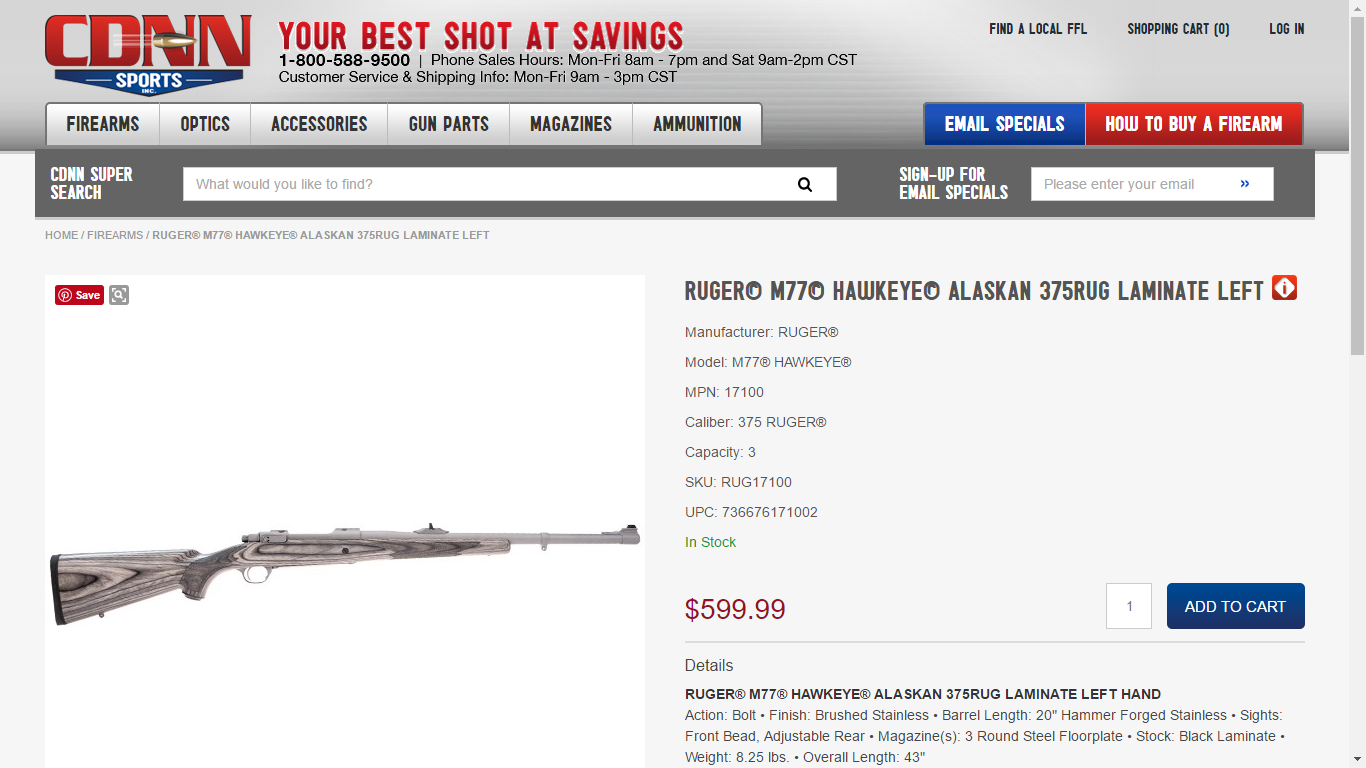Open the Shopping Cart link
Image resolution: width=1366 pixels, height=768 pixels.
pyautogui.click(x=1178, y=29)
